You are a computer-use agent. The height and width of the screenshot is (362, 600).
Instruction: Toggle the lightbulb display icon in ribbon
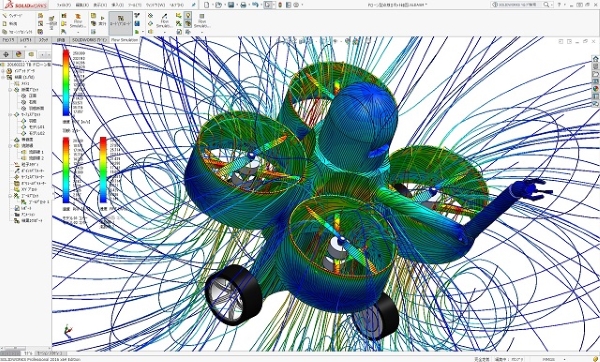tap(188, 15)
